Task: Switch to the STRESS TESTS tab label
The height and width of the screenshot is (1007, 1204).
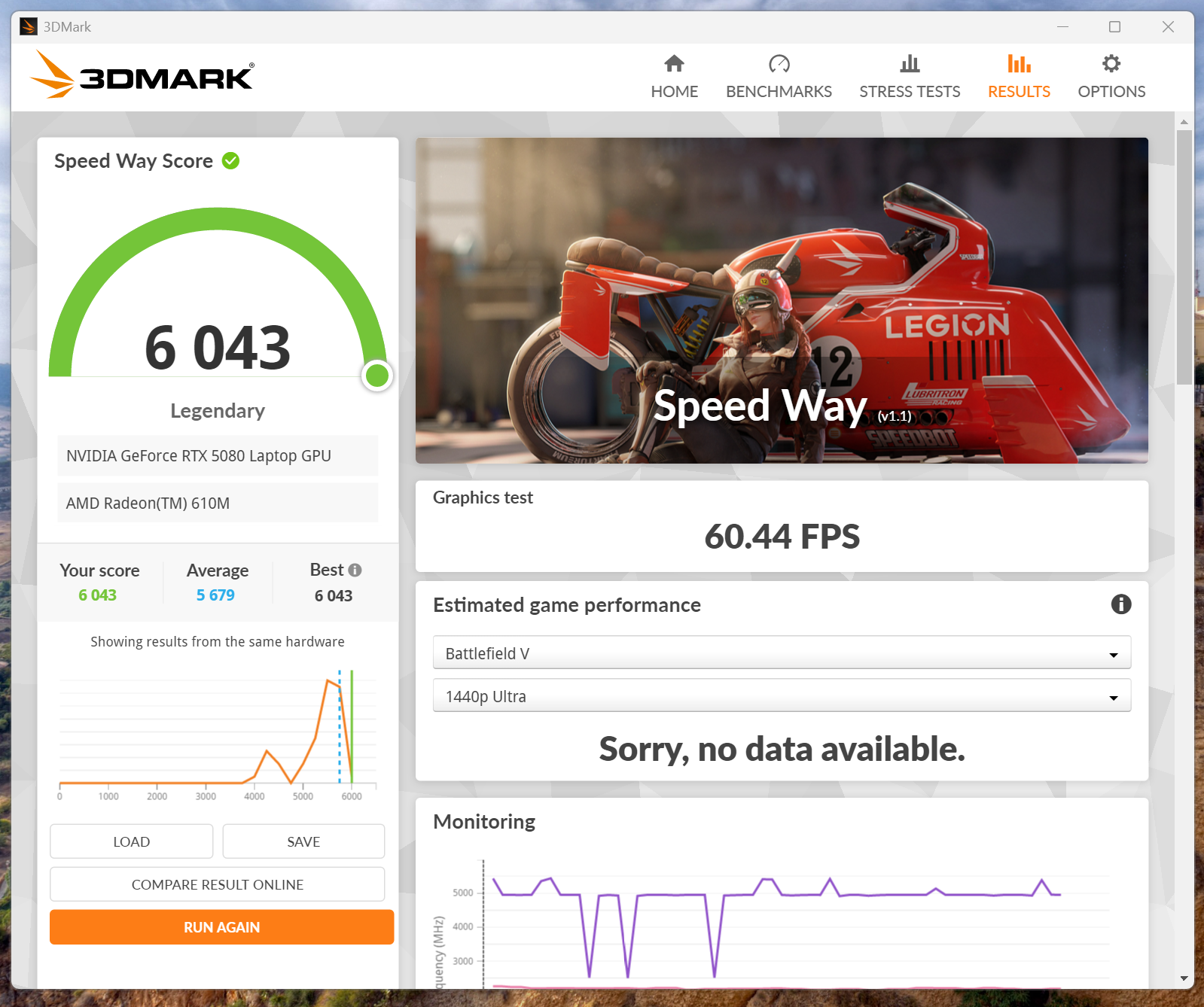Action: tap(910, 92)
